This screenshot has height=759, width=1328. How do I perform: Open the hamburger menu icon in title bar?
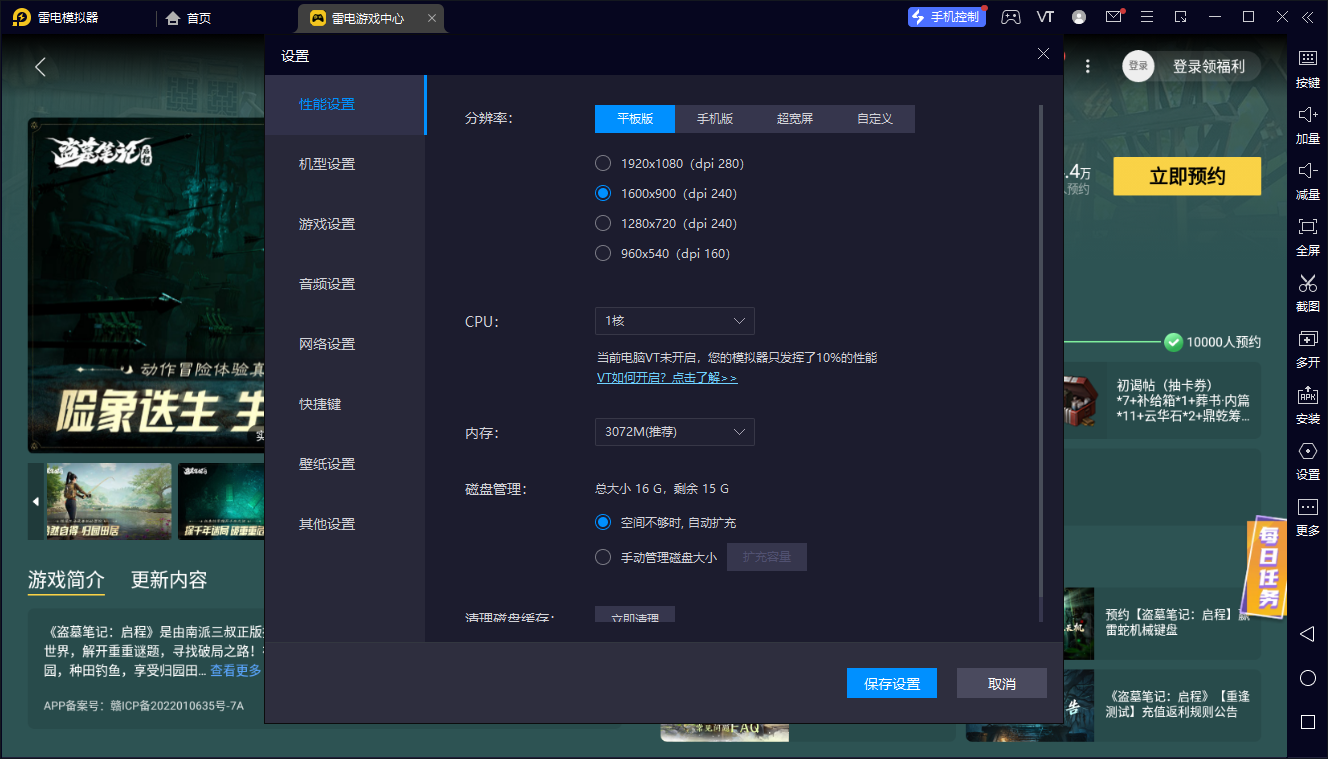pos(1147,17)
